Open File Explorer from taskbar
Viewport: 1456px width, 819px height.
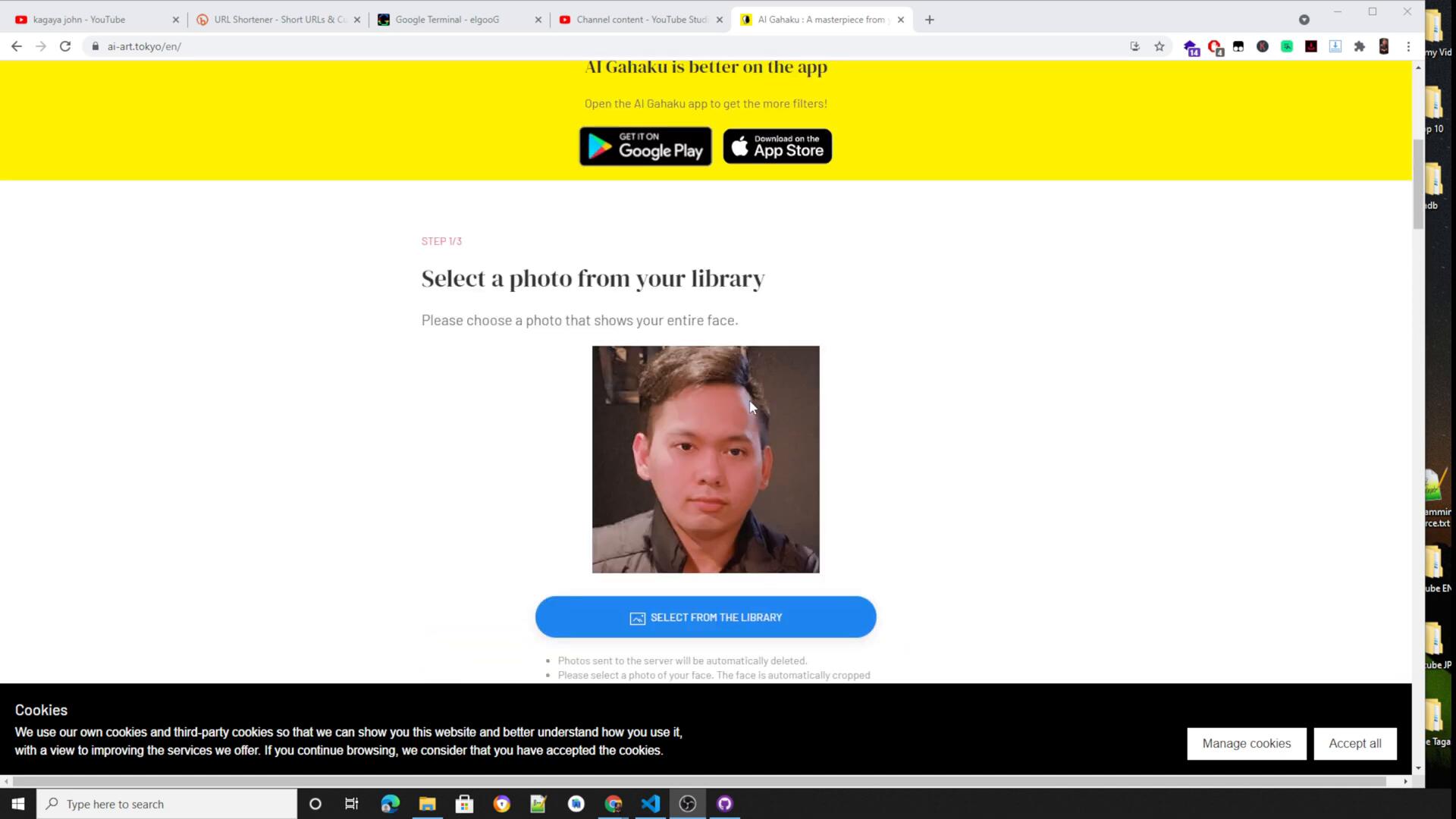pyautogui.click(x=428, y=804)
